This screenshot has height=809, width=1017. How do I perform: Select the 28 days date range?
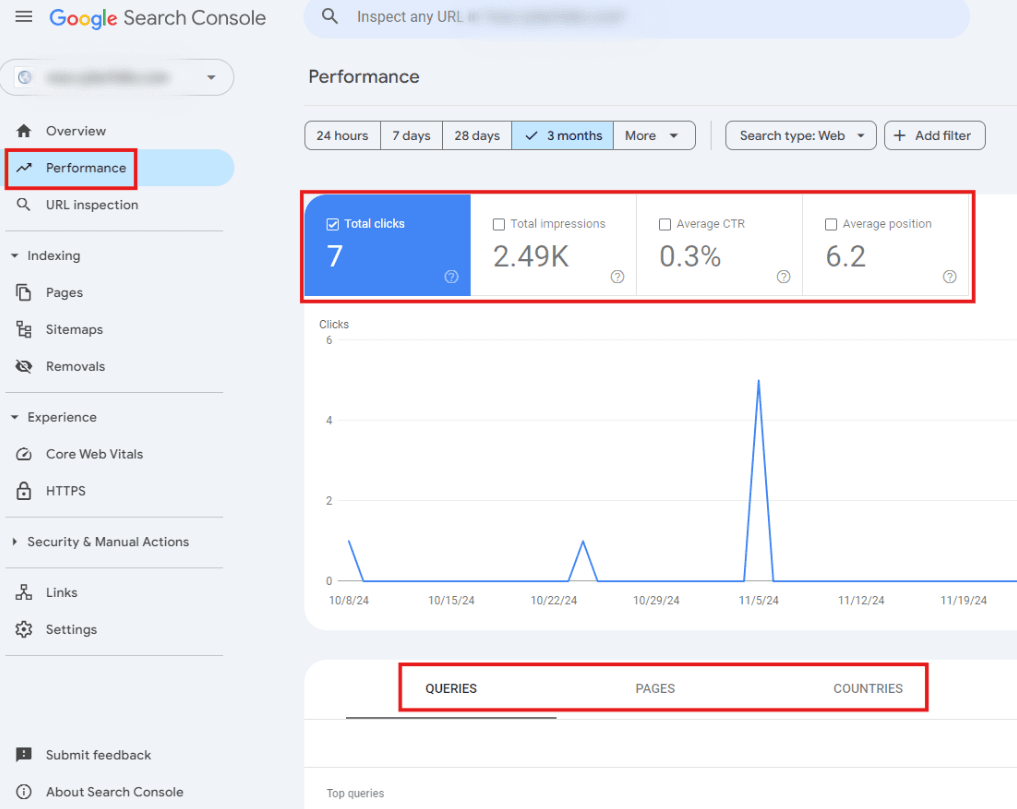477,136
